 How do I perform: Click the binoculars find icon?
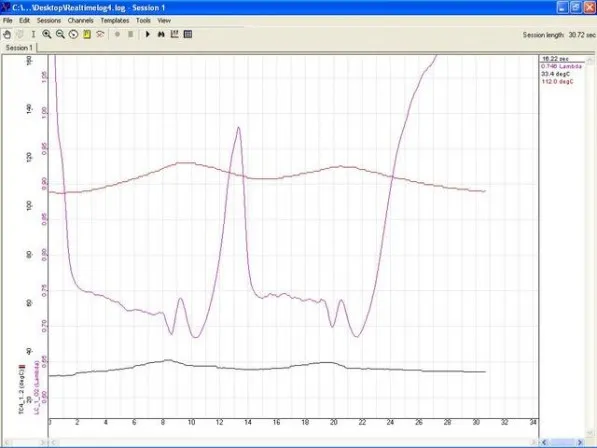161,35
